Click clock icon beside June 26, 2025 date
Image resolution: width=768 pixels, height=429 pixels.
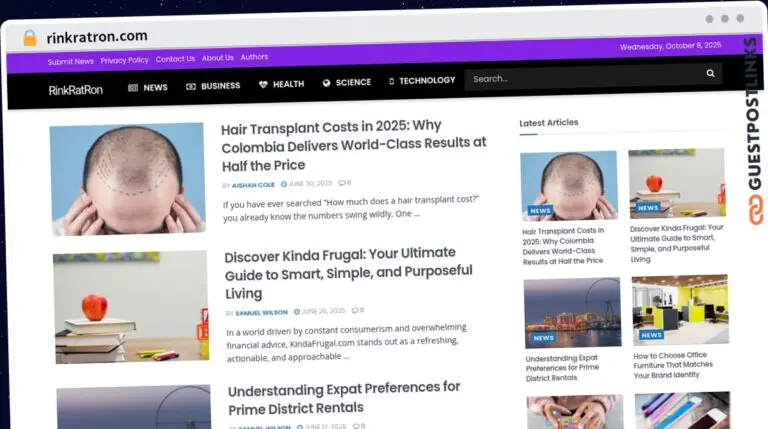(x=297, y=311)
